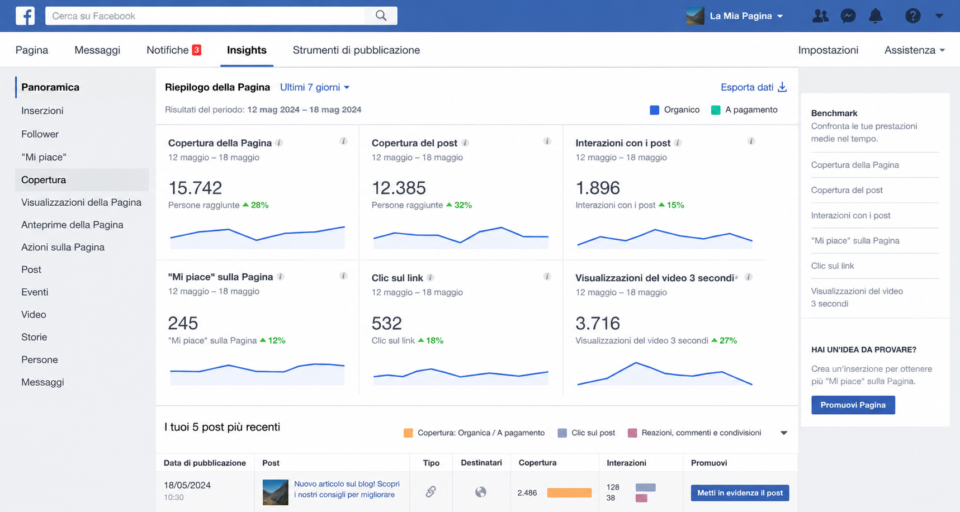
Task: Click the globe audience icon in post row
Action: [x=481, y=492]
